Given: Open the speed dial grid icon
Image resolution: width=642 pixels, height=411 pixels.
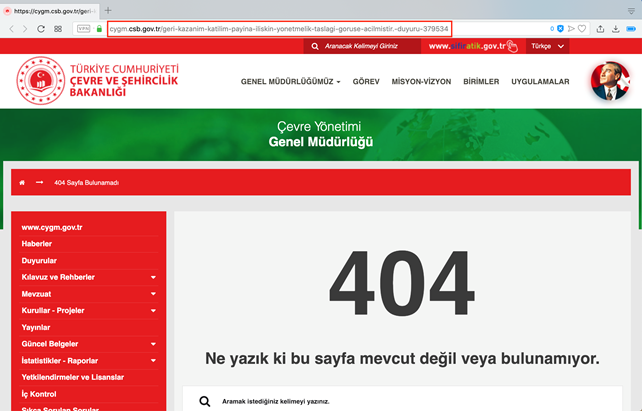Looking at the screenshot, I should point(58,29).
